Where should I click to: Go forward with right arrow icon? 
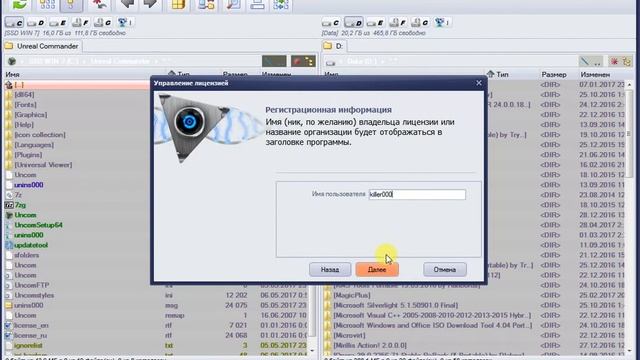tap(151, 4)
